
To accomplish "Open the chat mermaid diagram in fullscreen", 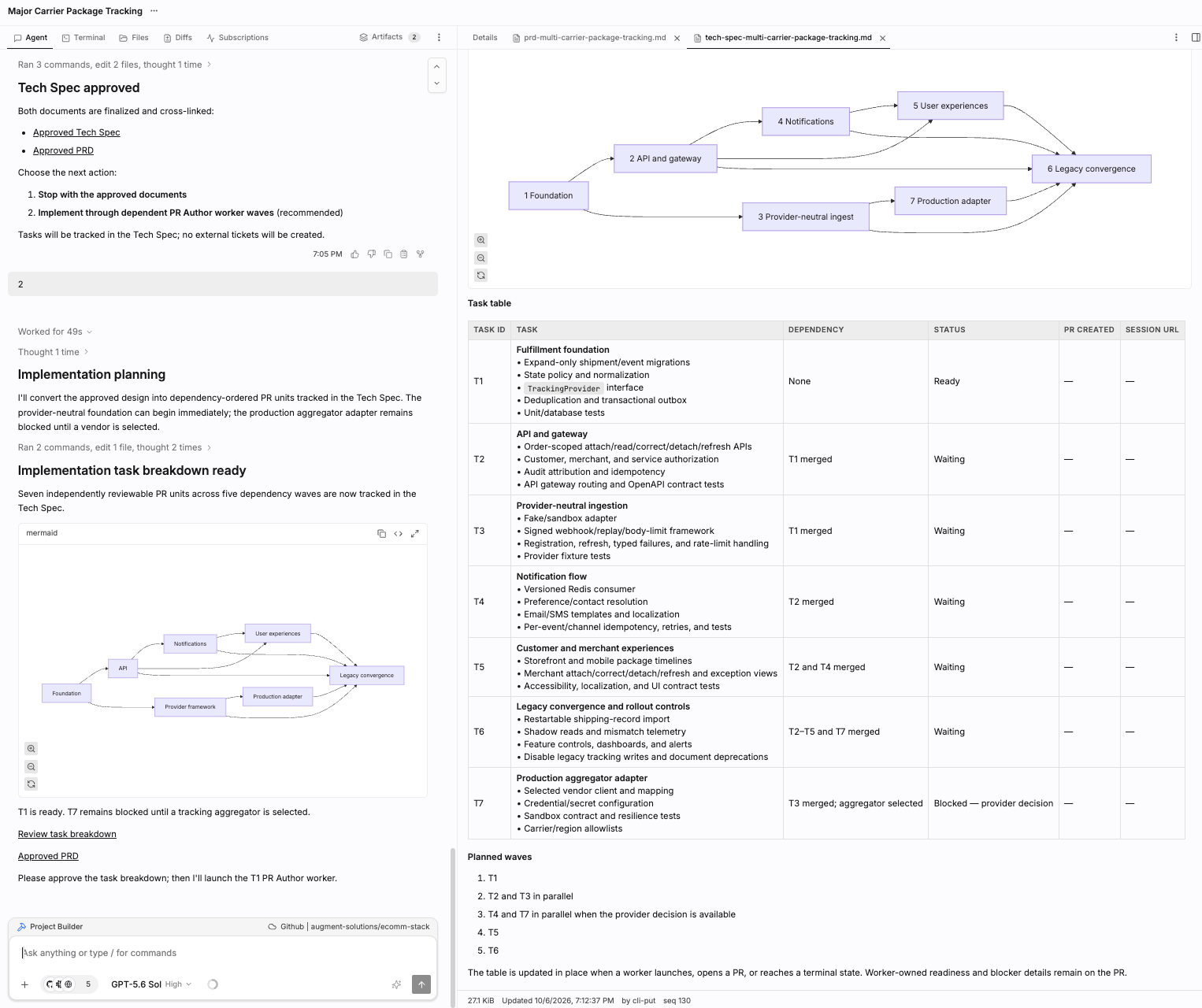I will coord(415,533).
